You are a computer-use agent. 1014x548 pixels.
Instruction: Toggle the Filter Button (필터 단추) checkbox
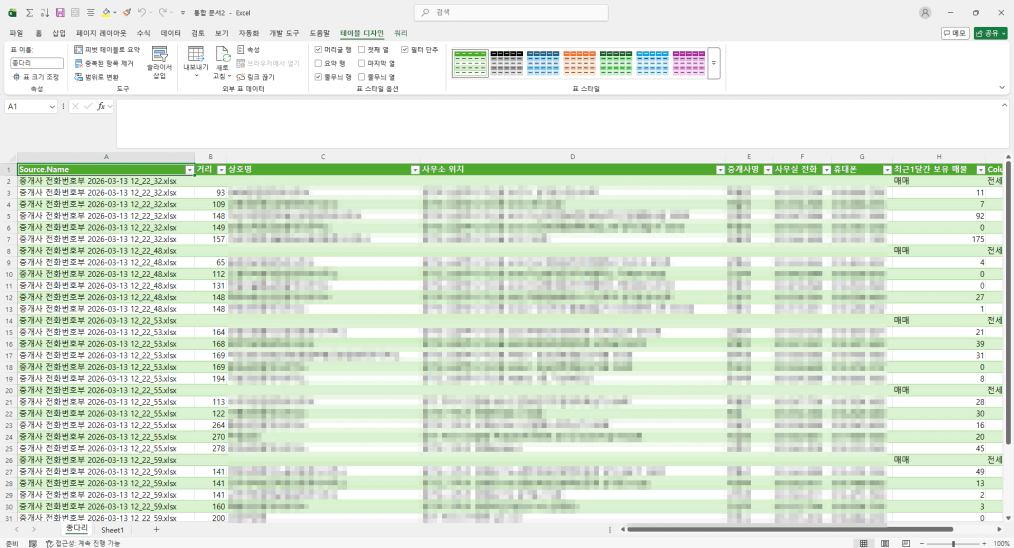(405, 50)
